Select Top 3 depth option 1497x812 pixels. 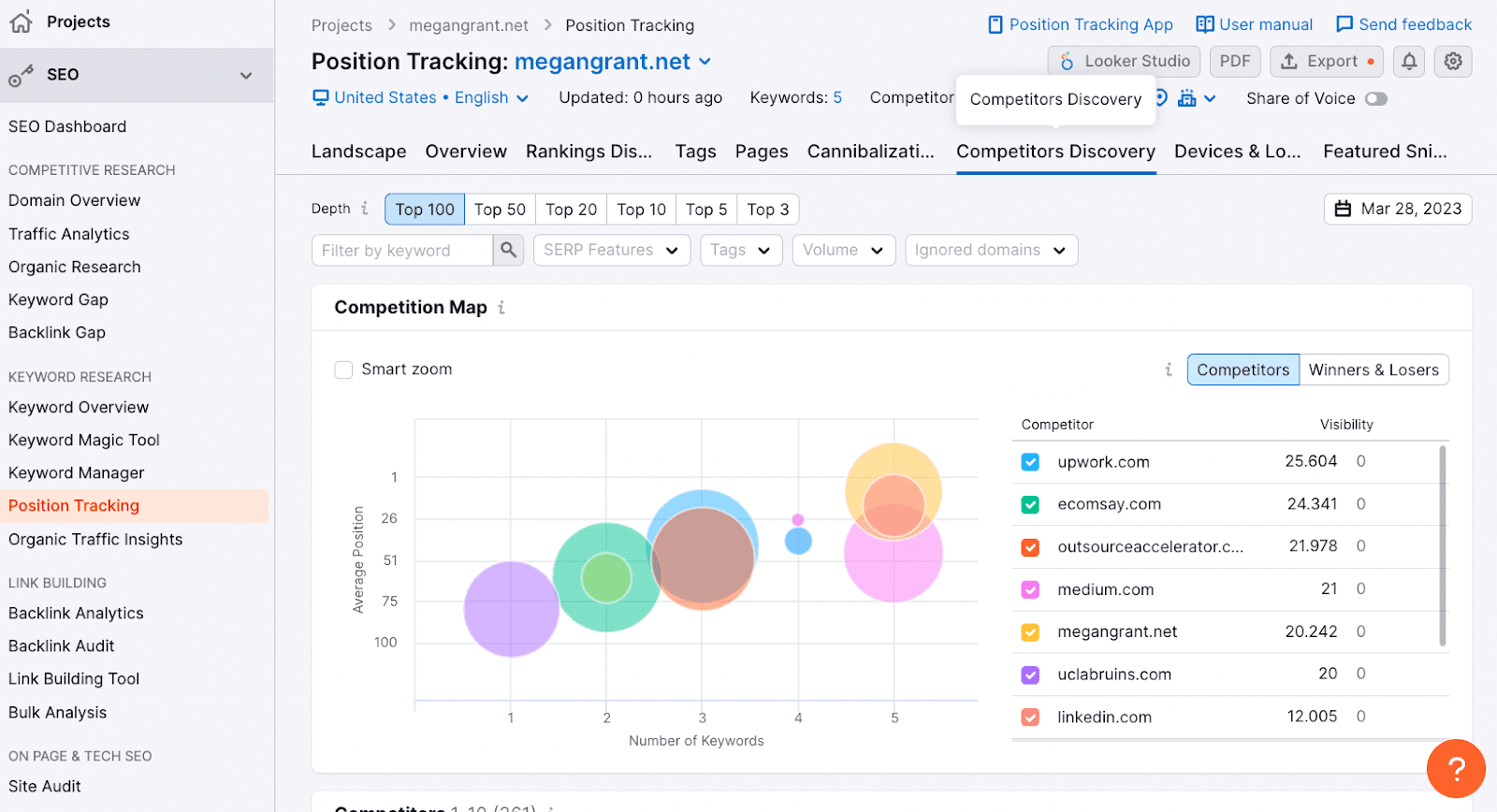tap(768, 210)
